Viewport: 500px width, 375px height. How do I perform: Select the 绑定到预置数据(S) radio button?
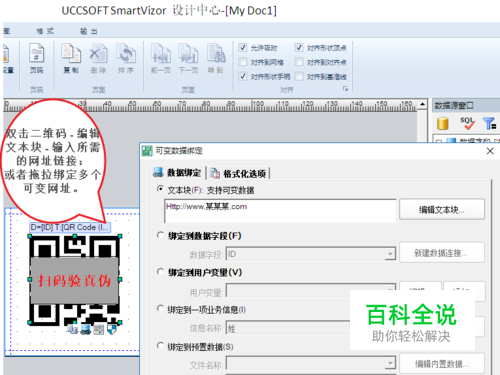[160, 346]
